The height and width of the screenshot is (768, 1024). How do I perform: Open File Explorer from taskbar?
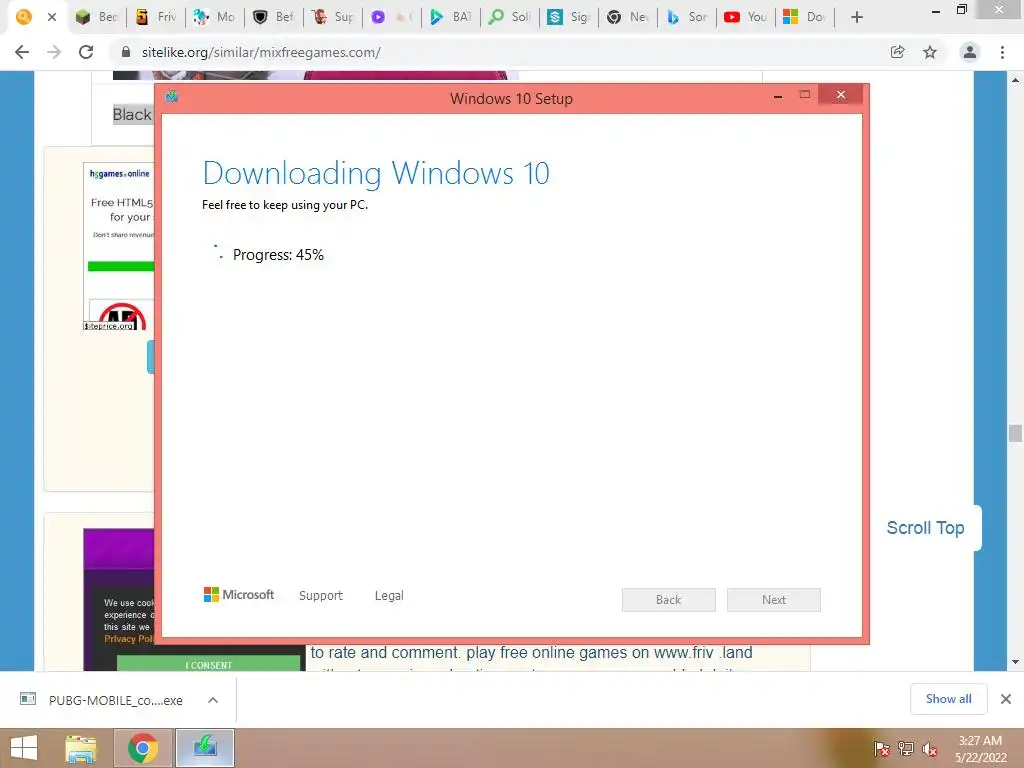81,748
